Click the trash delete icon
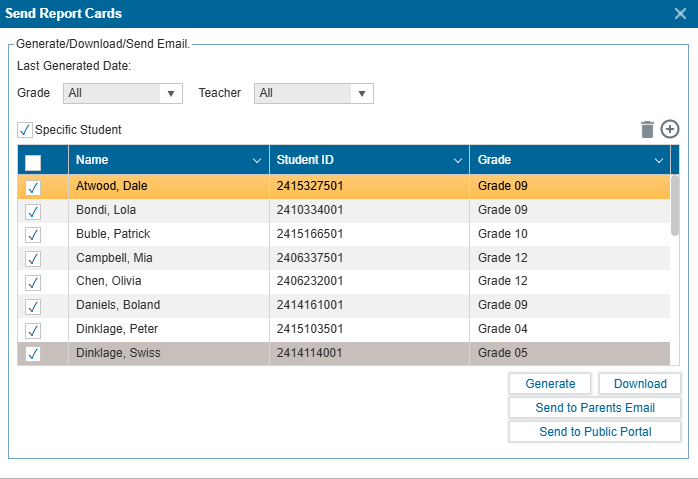The image size is (698, 479). [x=647, y=129]
